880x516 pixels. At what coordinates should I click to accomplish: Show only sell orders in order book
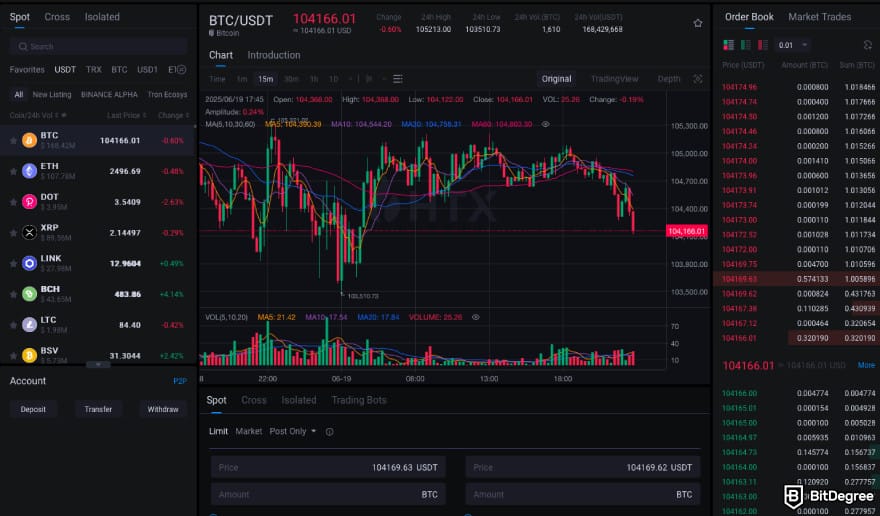coord(762,45)
